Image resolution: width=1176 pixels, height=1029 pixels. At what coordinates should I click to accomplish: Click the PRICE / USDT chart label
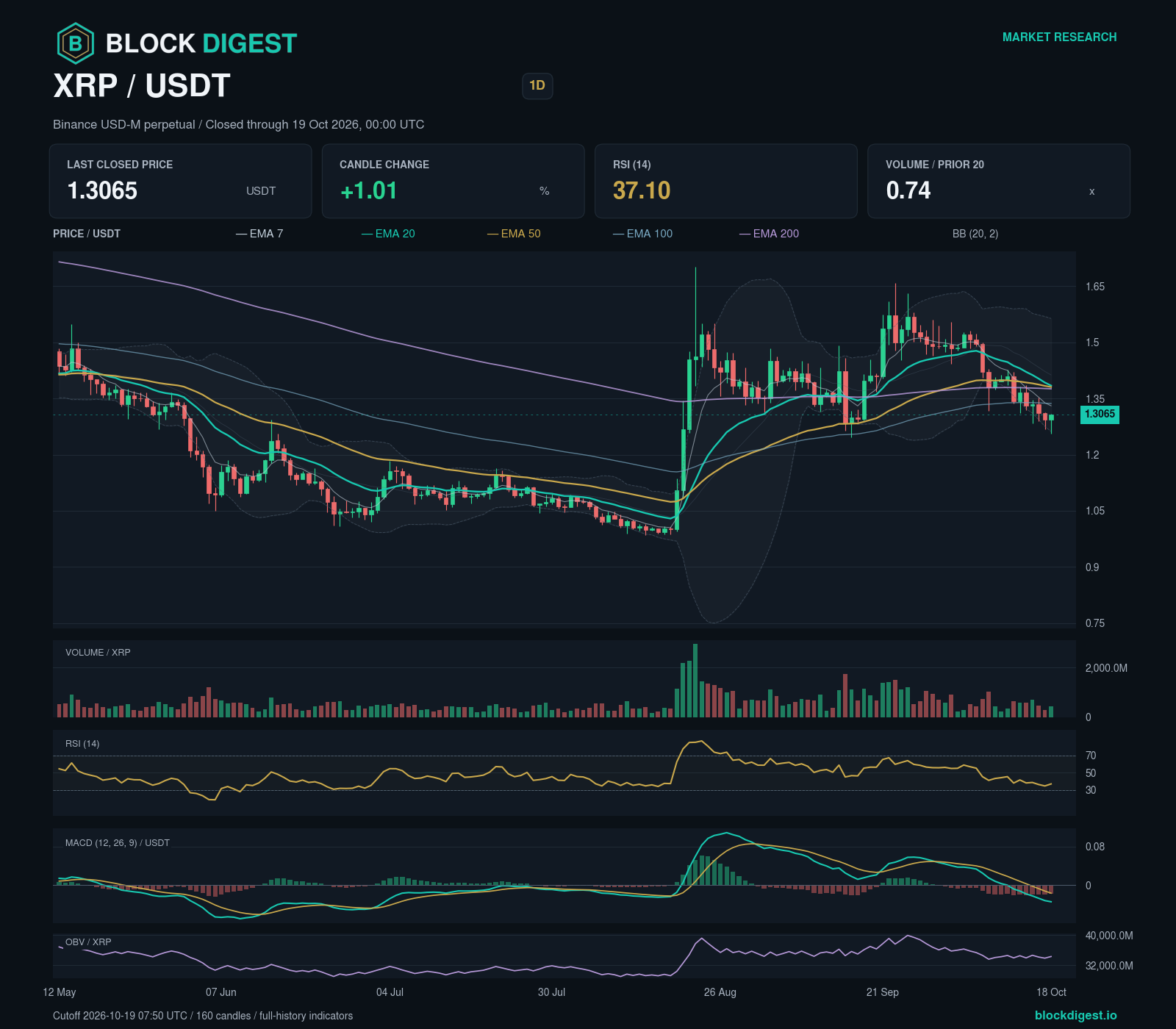pyautogui.click(x=87, y=234)
